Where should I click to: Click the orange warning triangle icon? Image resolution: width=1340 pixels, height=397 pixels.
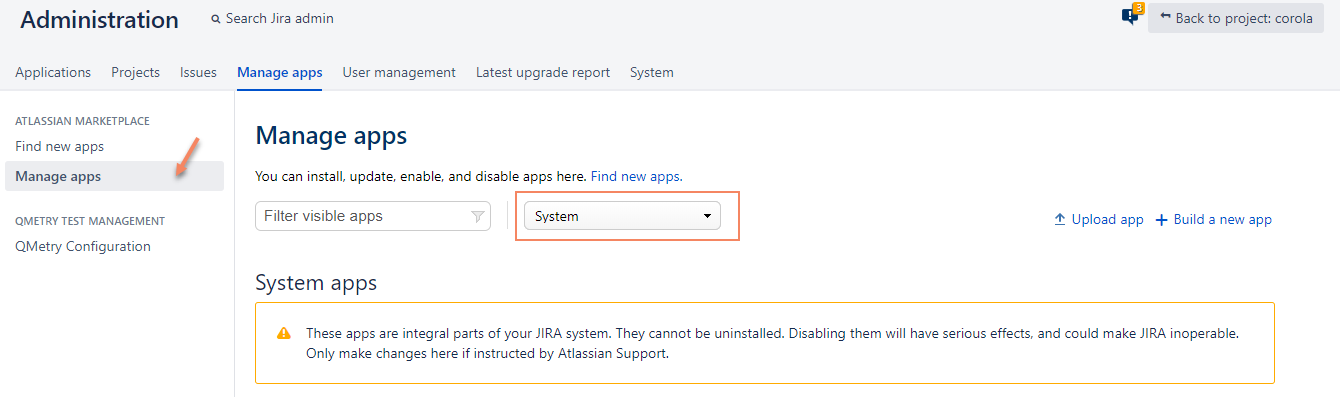click(284, 333)
